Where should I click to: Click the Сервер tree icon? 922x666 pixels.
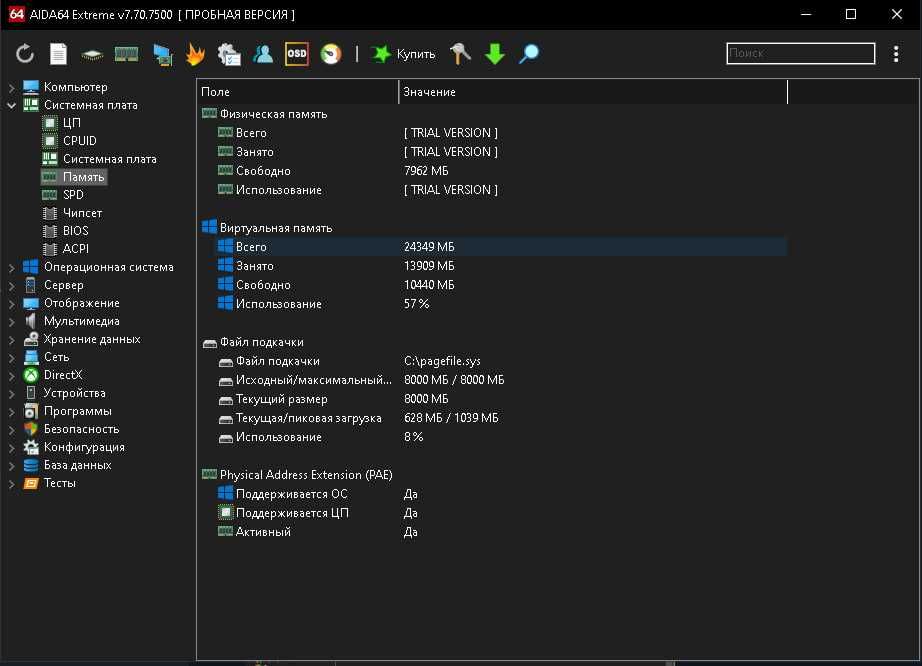31,285
